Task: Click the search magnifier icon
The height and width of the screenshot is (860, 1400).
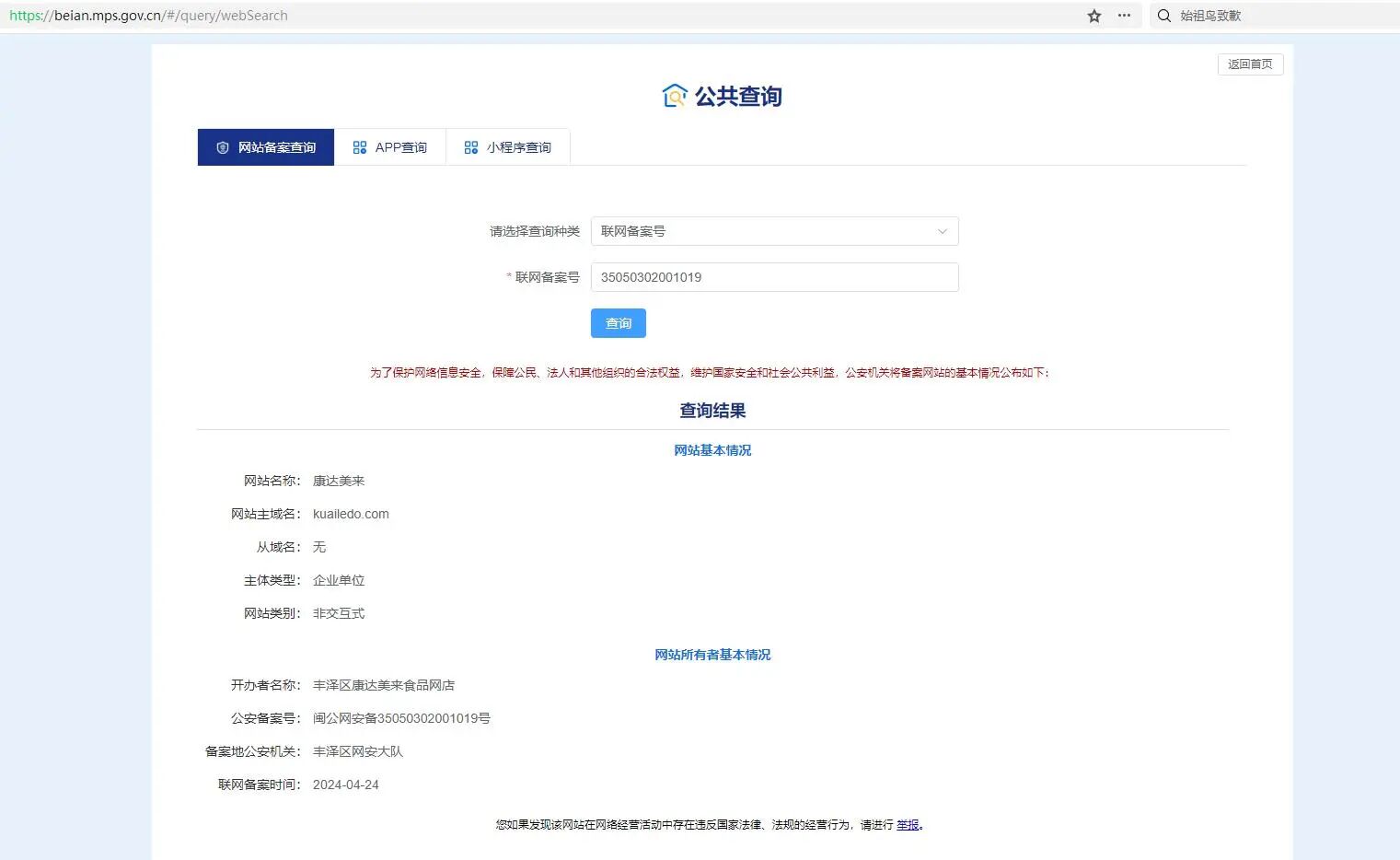Action: coord(1164,16)
